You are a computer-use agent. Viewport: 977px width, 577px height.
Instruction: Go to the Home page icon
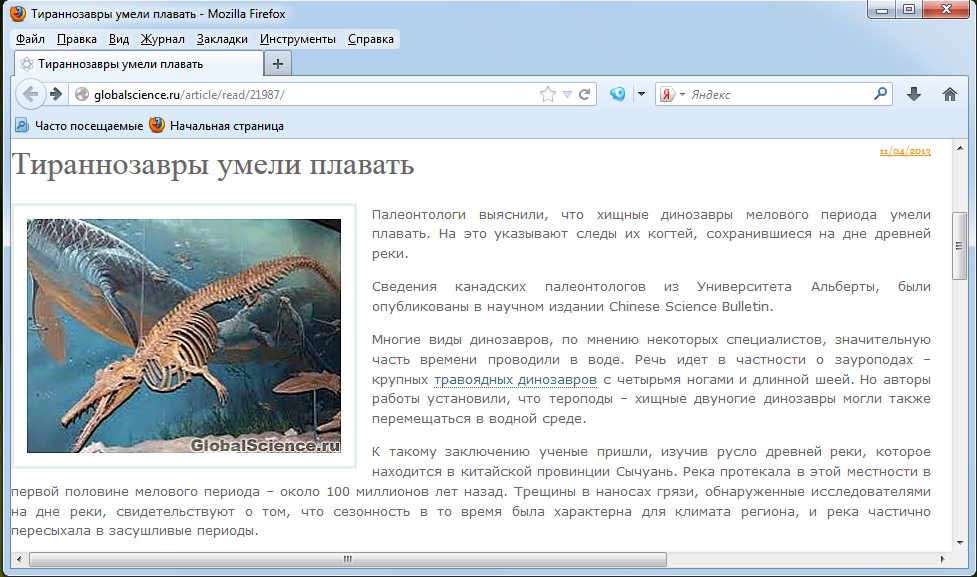[950, 94]
